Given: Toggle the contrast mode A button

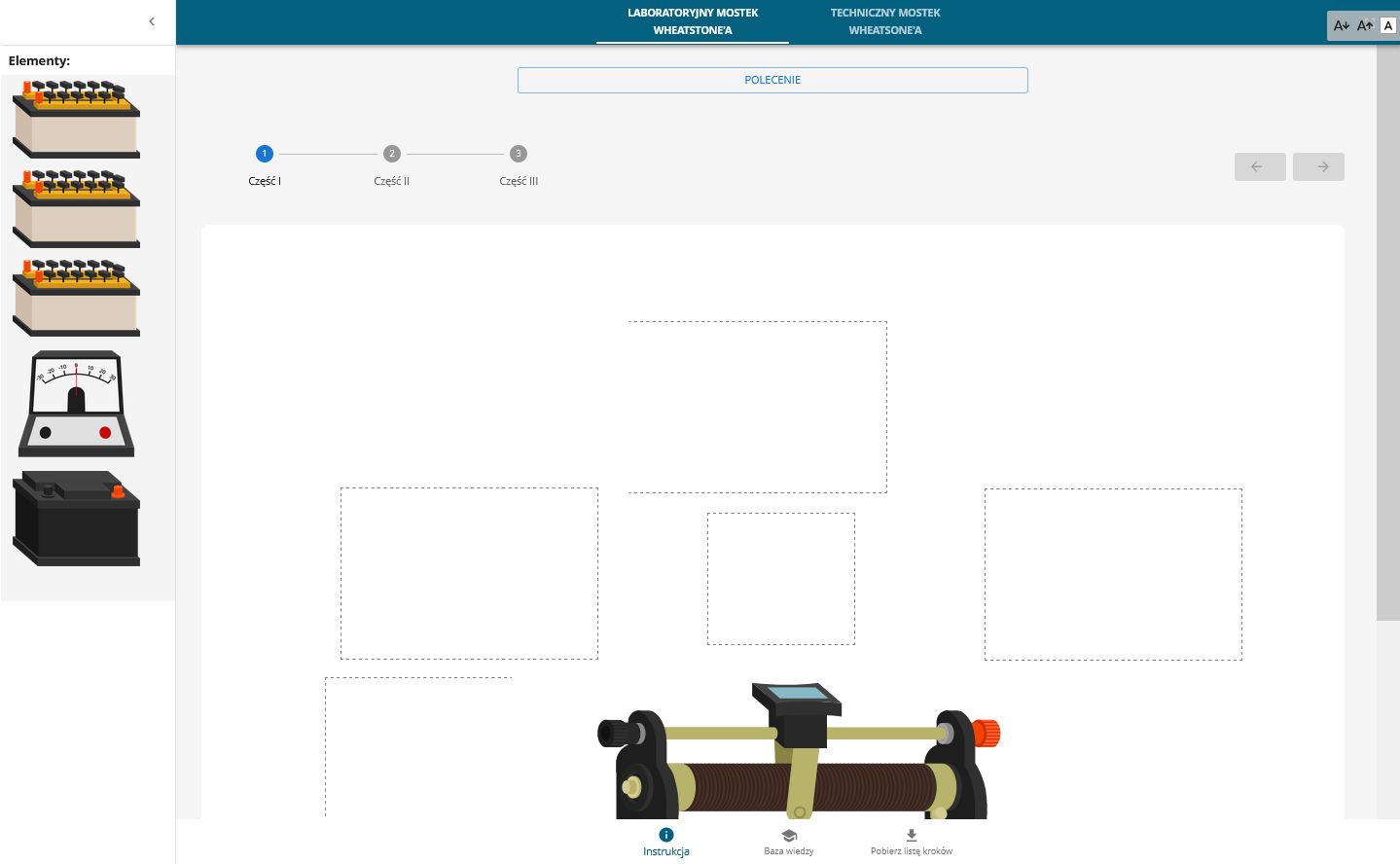Looking at the screenshot, I should (x=1388, y=26).
